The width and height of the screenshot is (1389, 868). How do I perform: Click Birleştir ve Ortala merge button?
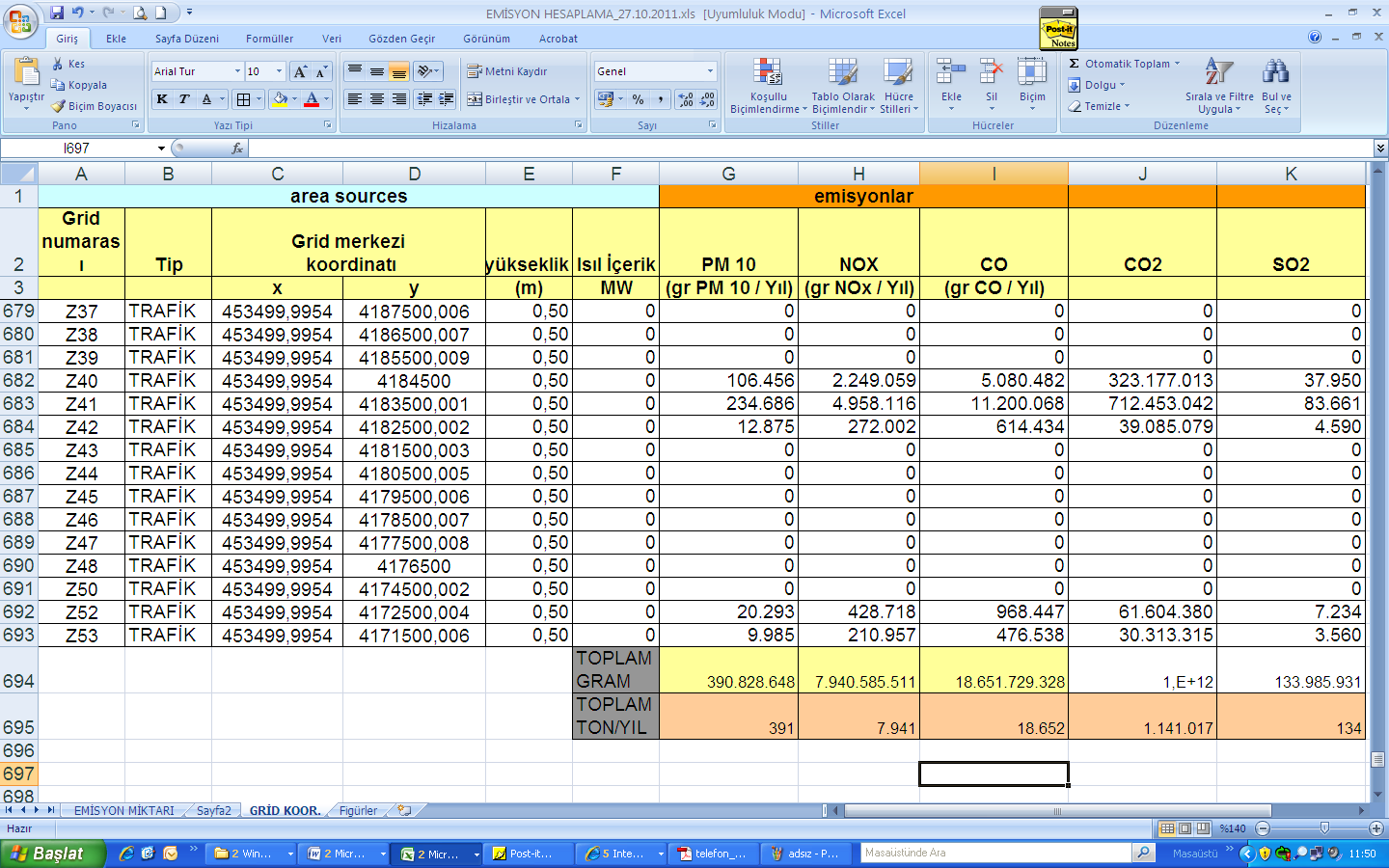[518, 99]
